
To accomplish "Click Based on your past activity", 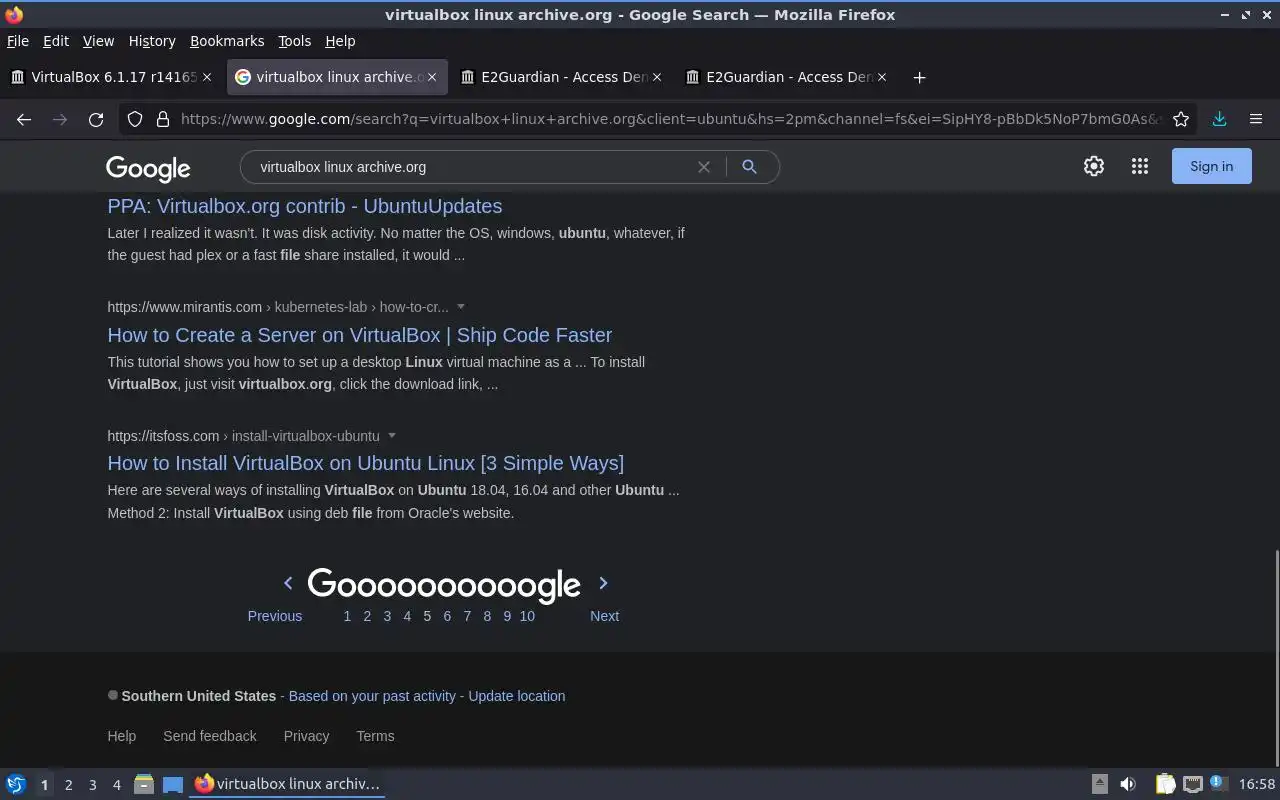I will pyautogui.click(x=372, y=696).
